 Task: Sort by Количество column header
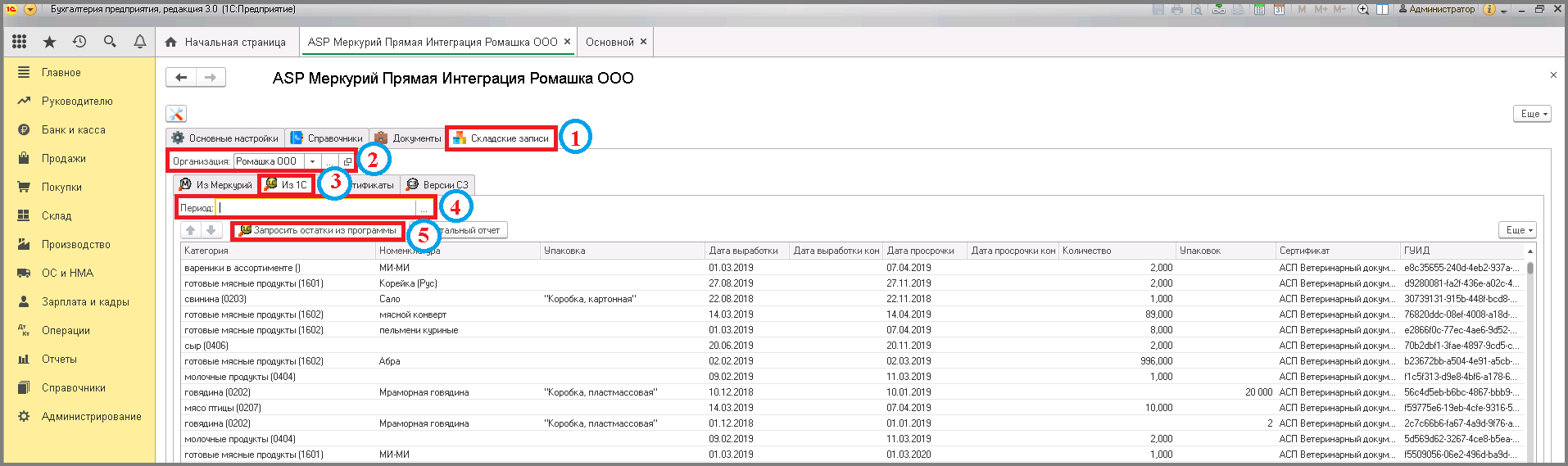(x=1117, y=251)
